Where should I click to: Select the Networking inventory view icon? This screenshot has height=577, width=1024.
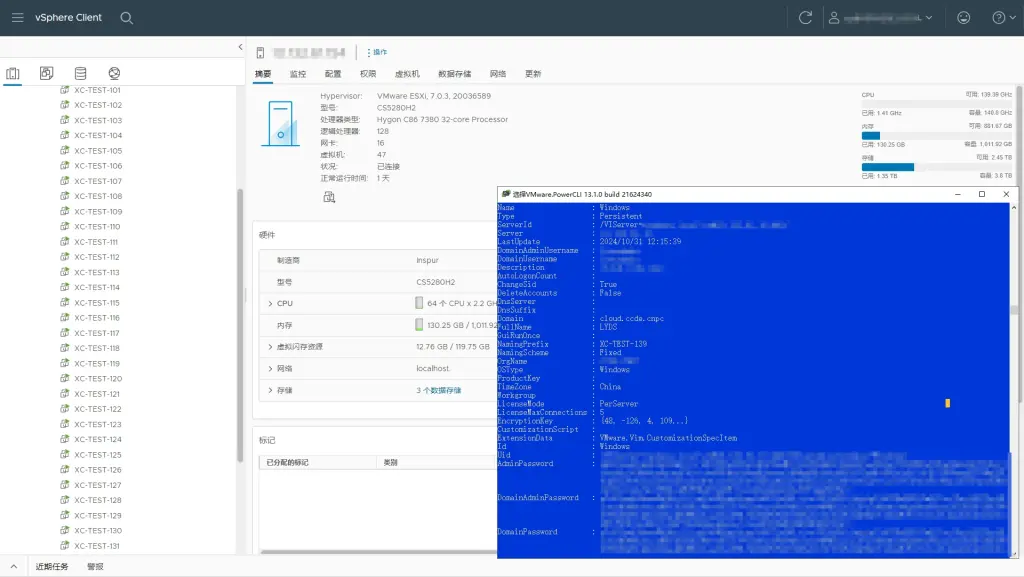click(x=115, y=73)
